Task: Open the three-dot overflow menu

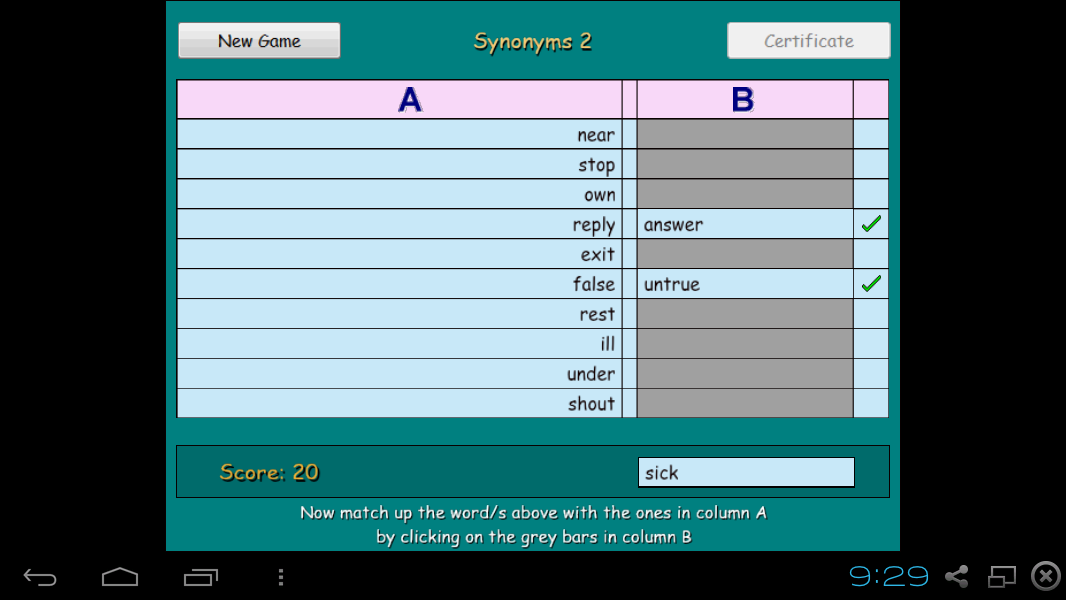Action: 281,577
